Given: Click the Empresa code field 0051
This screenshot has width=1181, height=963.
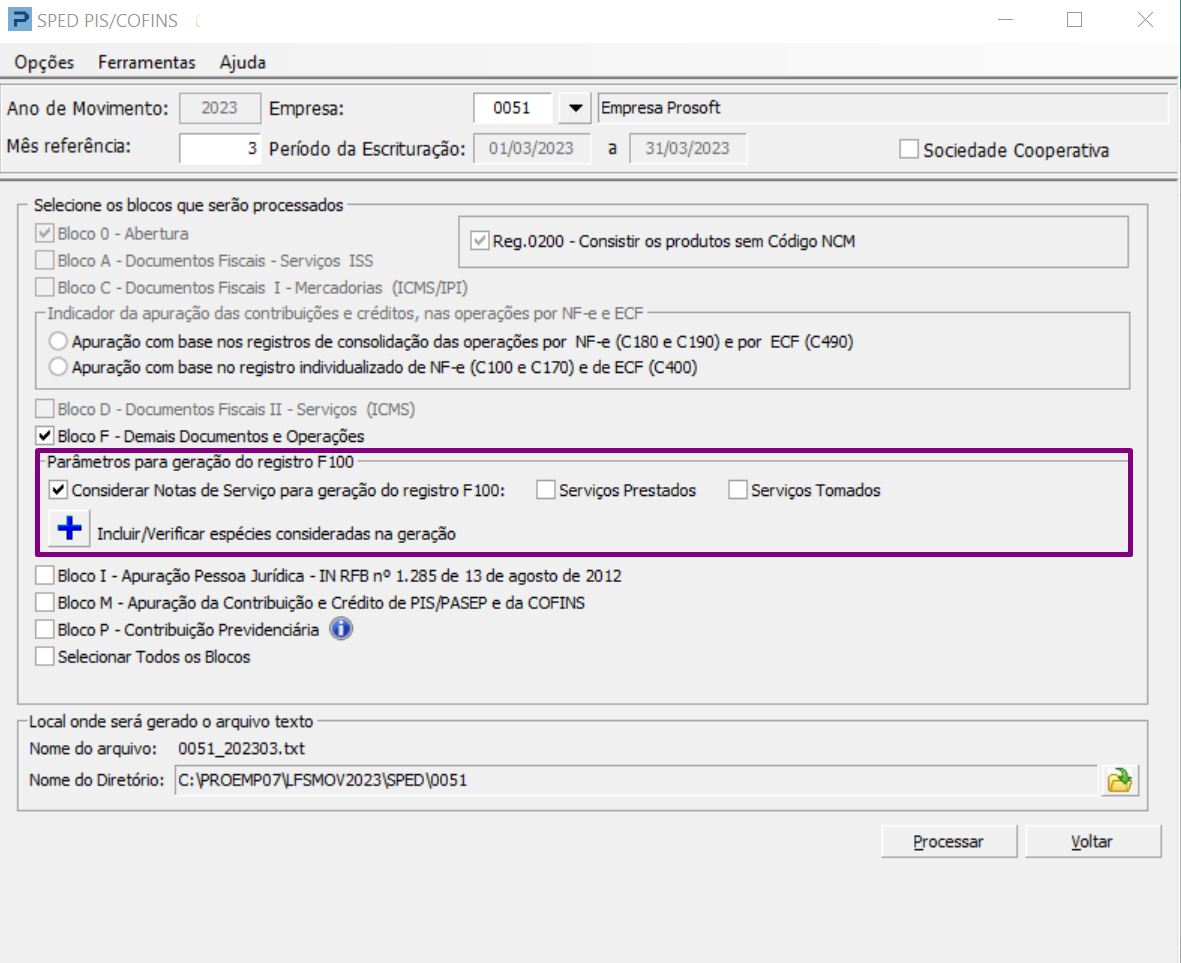Looking at the screenshot, I should 513,108.
